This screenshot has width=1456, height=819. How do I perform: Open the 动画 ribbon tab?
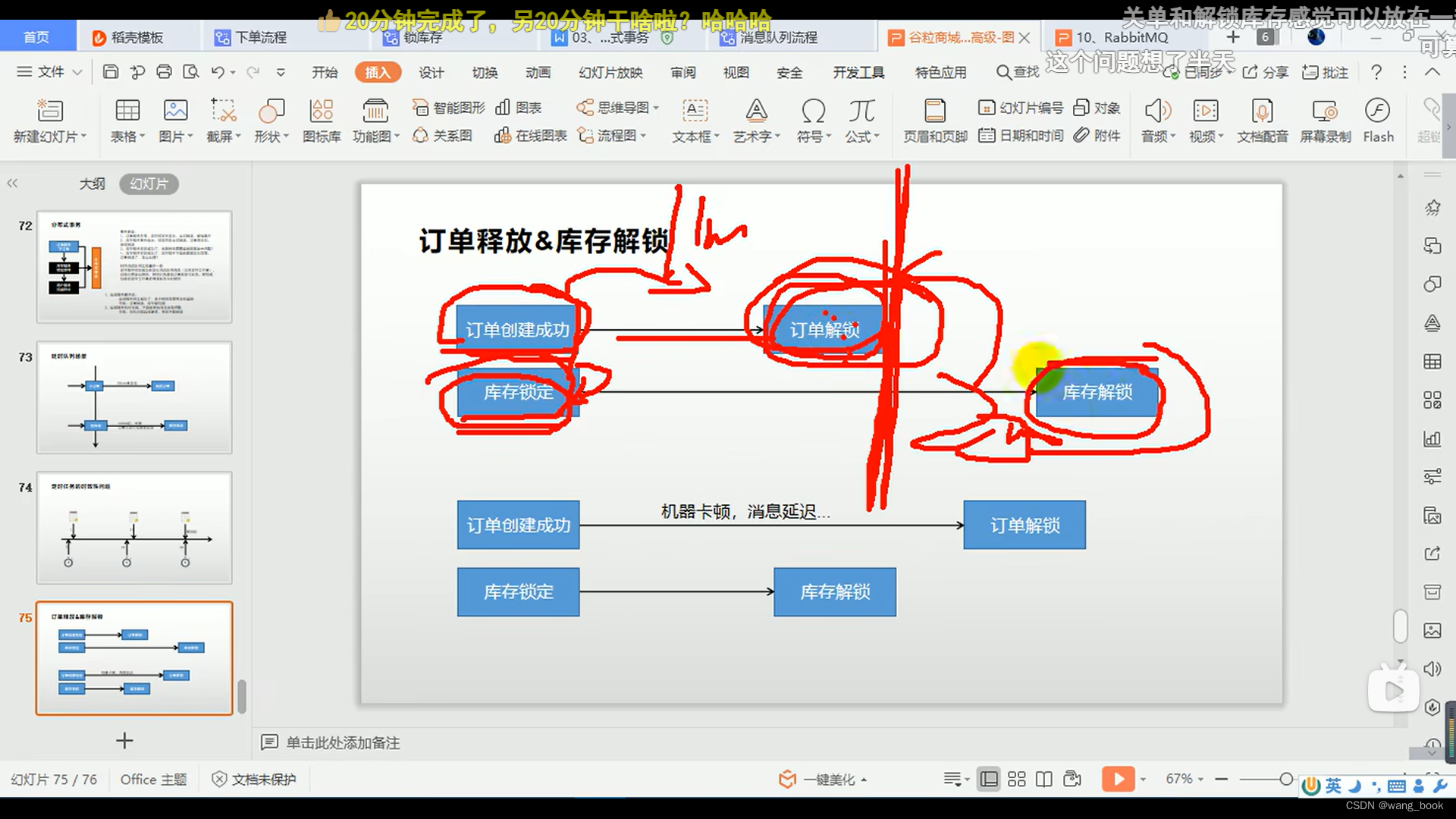coord(538,72)
